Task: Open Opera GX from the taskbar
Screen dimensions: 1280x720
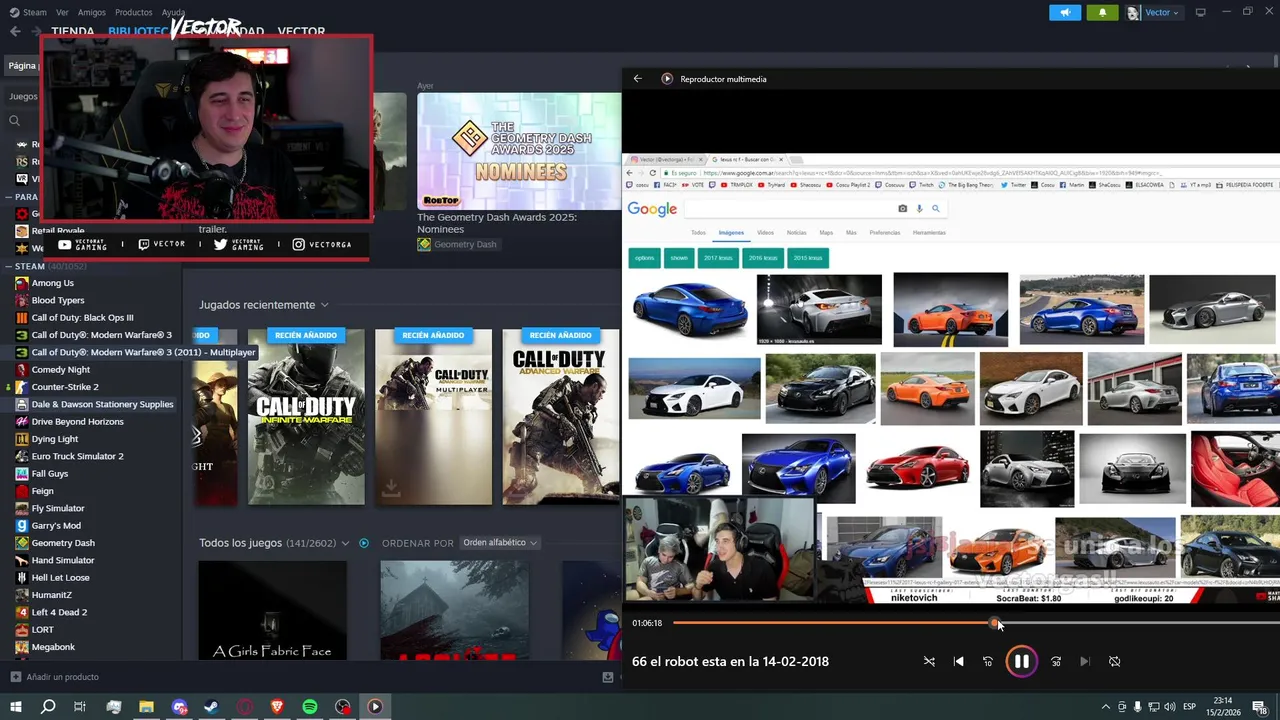Action: (245, 707)
